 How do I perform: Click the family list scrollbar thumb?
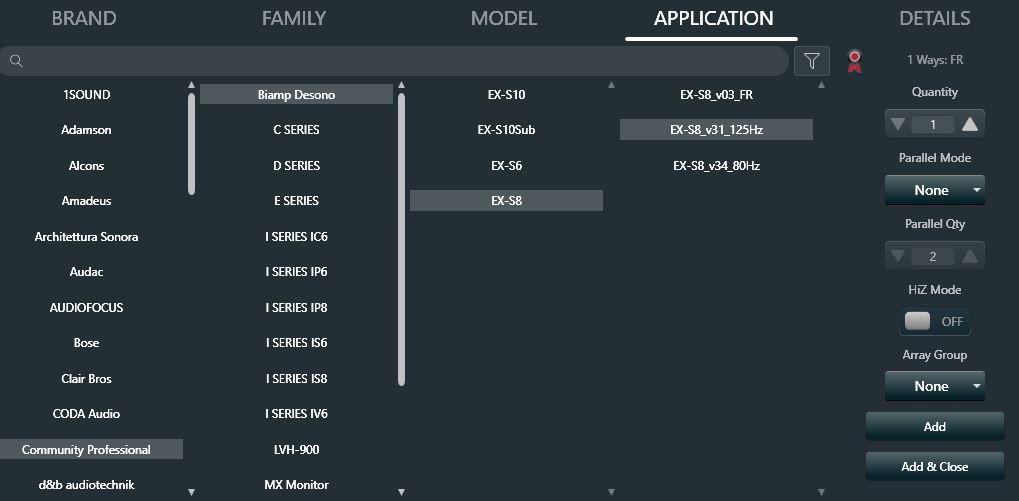coord(401,240)
